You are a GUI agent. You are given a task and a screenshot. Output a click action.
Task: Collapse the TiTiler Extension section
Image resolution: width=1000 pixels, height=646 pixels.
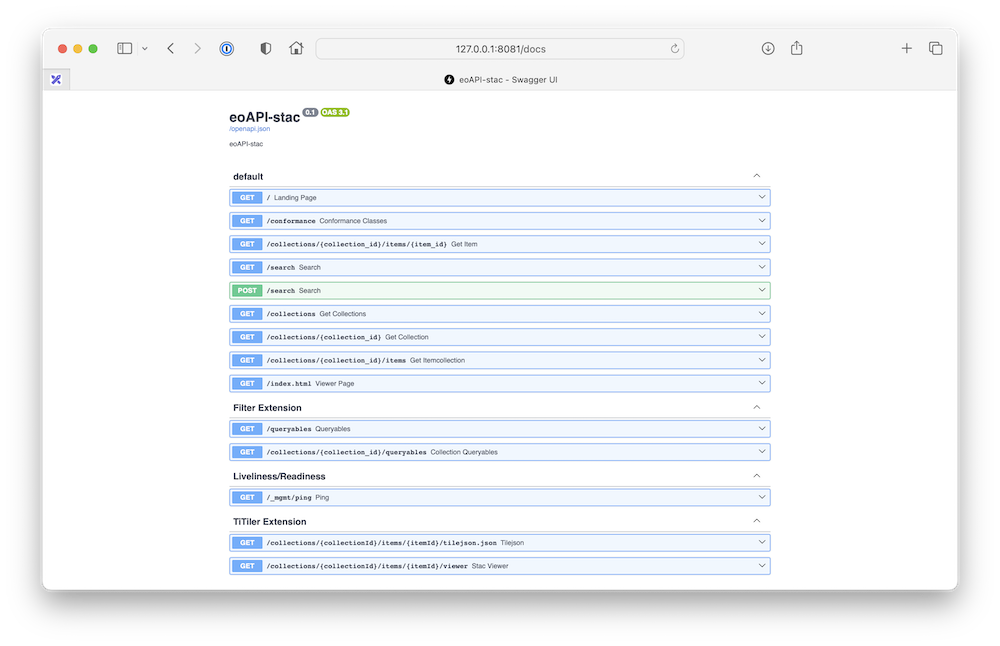[x=757, y=521]
